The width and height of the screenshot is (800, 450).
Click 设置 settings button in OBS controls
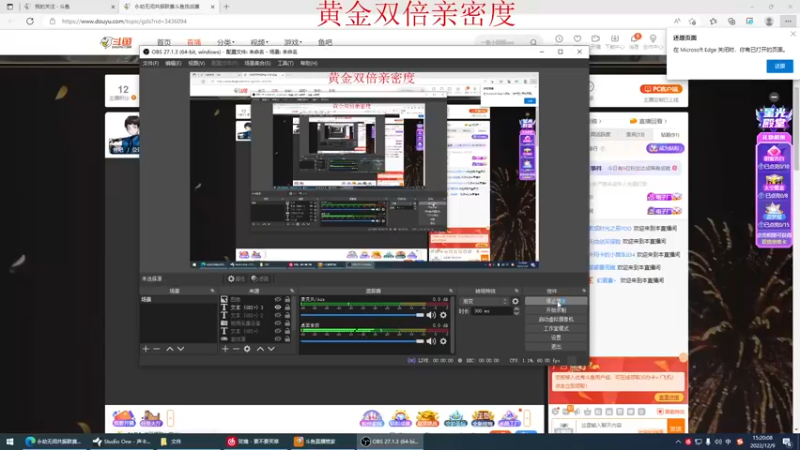click(556, 338)
